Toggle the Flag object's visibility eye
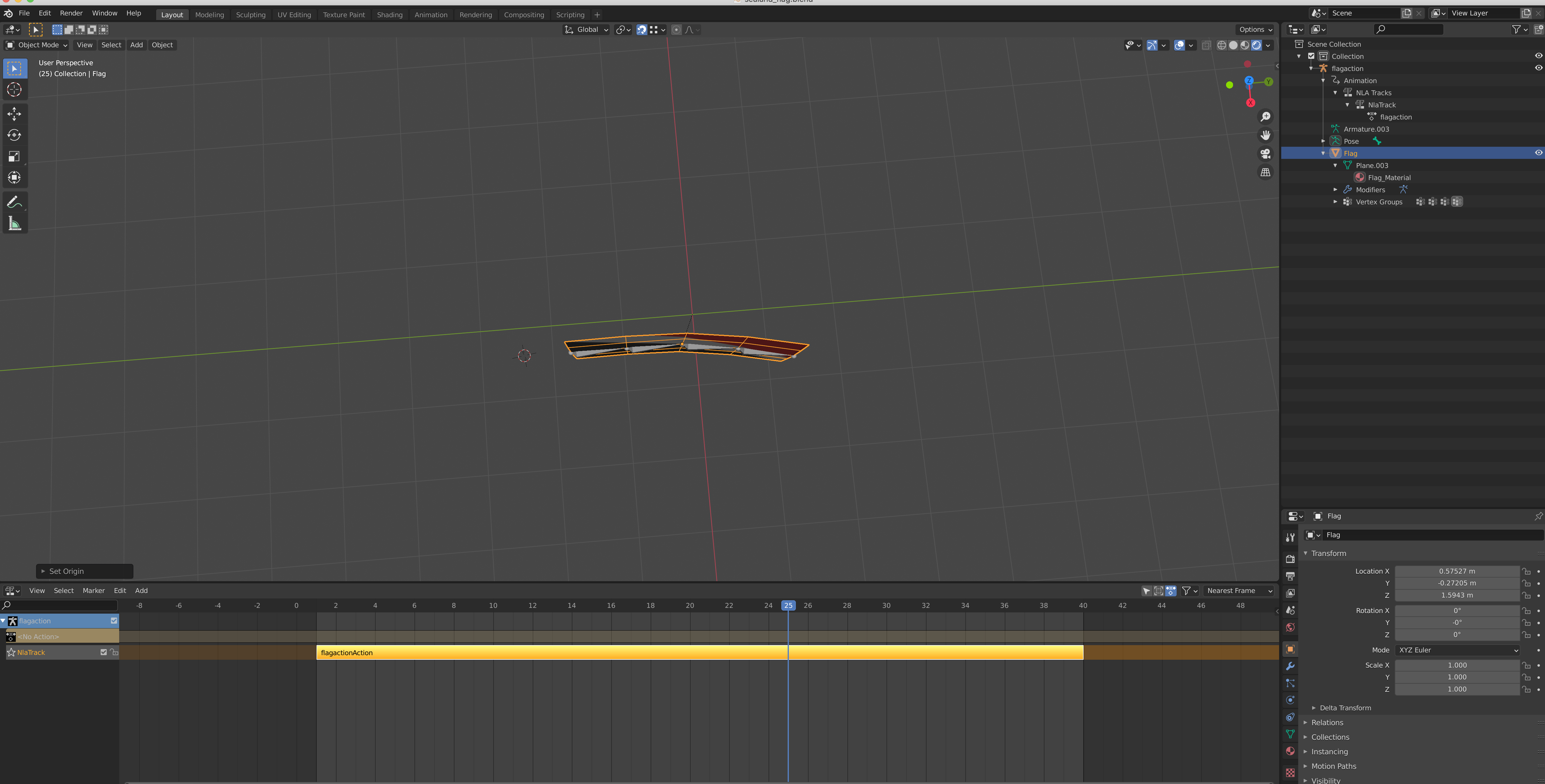The height and width of the screenshot is (784, 1545). (1537, 152)
